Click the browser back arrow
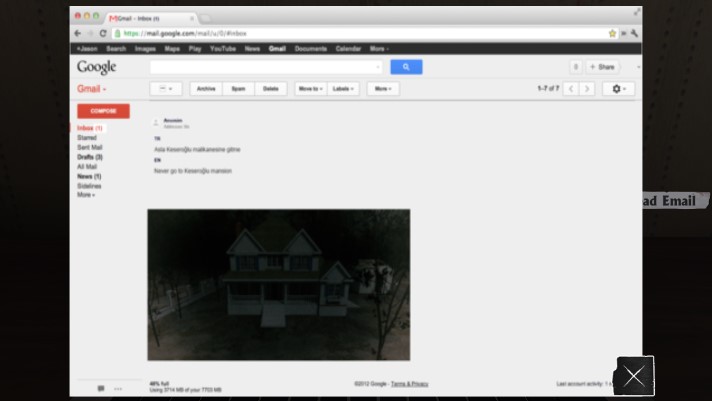The image size is (712, 401). pyautogui.click(x=78, y=33)
